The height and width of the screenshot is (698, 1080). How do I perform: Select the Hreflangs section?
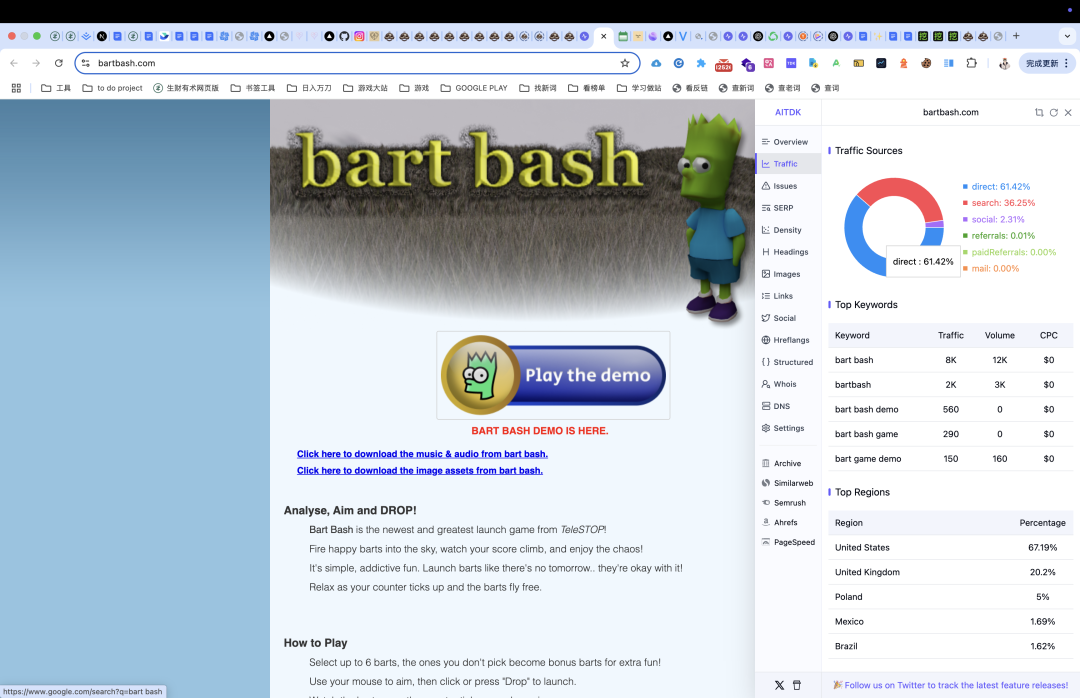pyautogui.click(x=785, y=340)
